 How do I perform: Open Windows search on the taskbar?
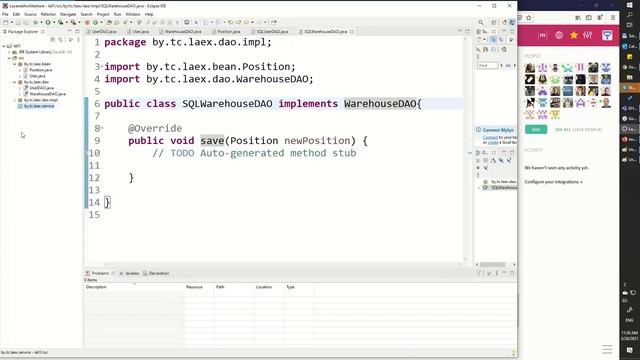click(x=630, y=15)
